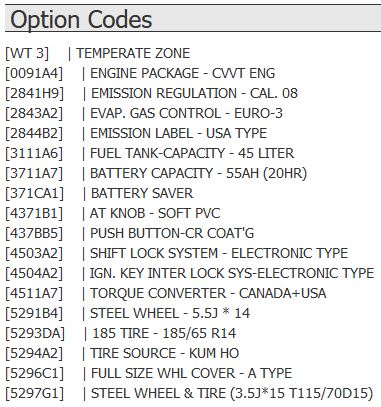Click the AT Knob - Soft PVC entry
Viewport: 381px width, 407px height.
113,213
